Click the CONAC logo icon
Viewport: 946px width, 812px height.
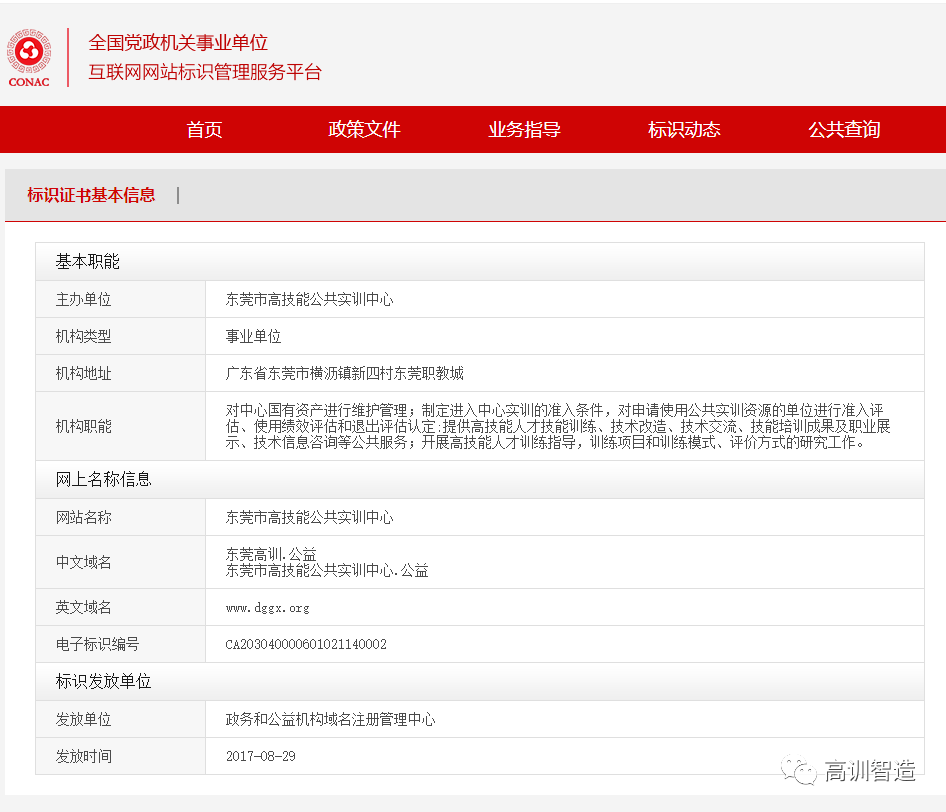(29, 58)
